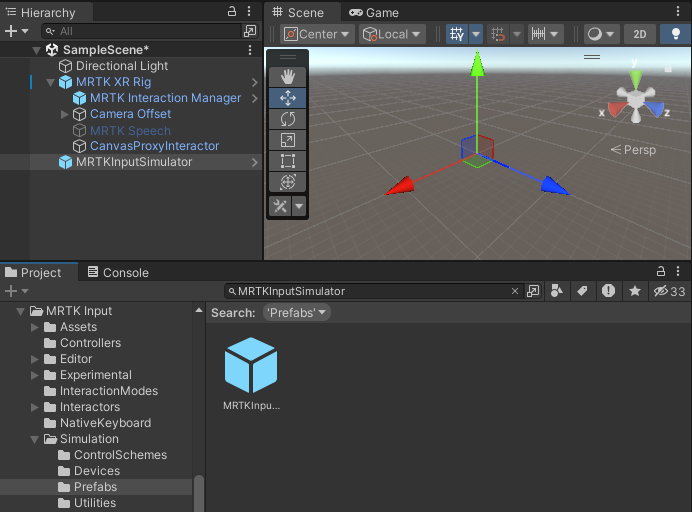Viewport: 692px width, 512px height.
Task: Open SampleScene options menu dots
Action: point(250,50)
